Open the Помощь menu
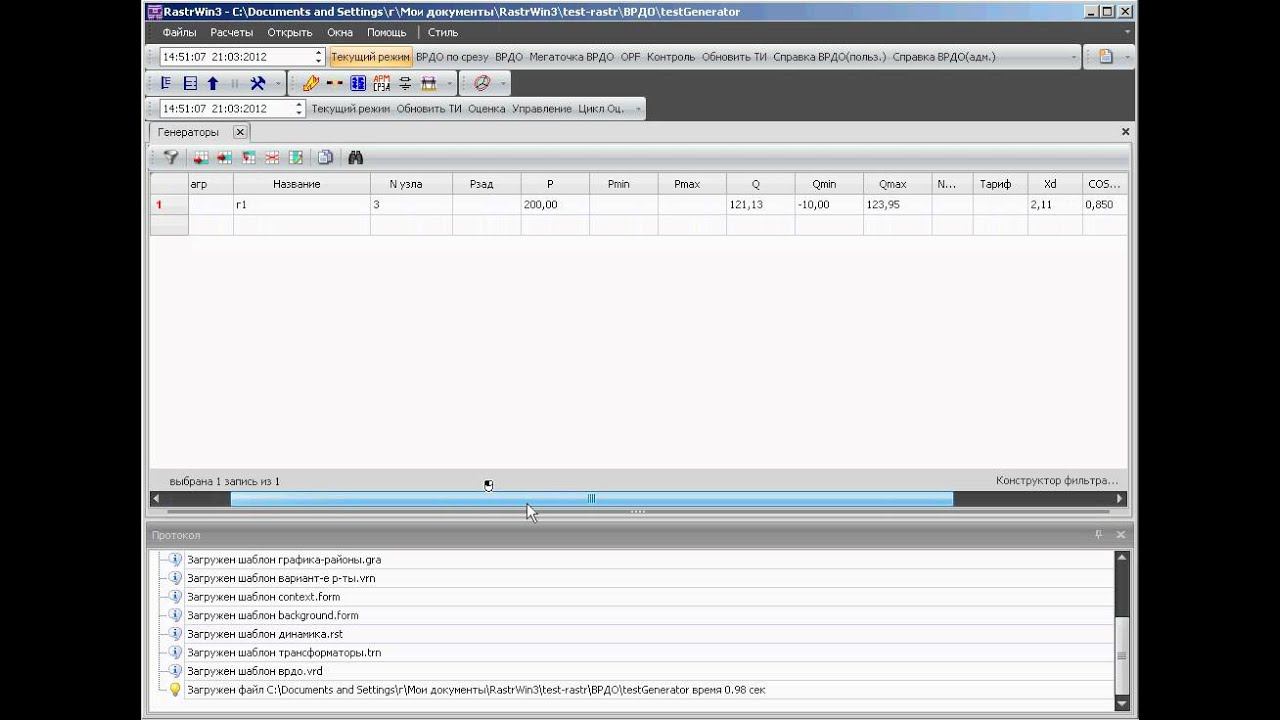 (386, 32)
